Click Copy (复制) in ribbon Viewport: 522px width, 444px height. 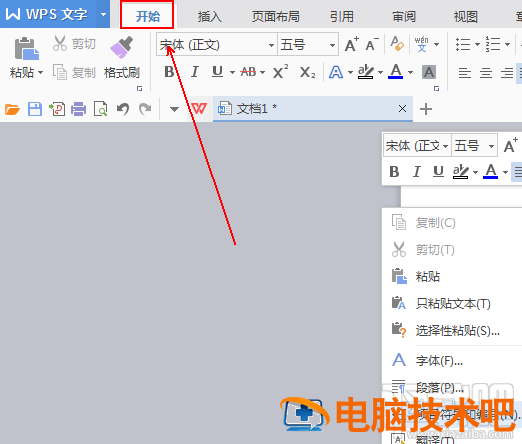[x=74, y=72]
